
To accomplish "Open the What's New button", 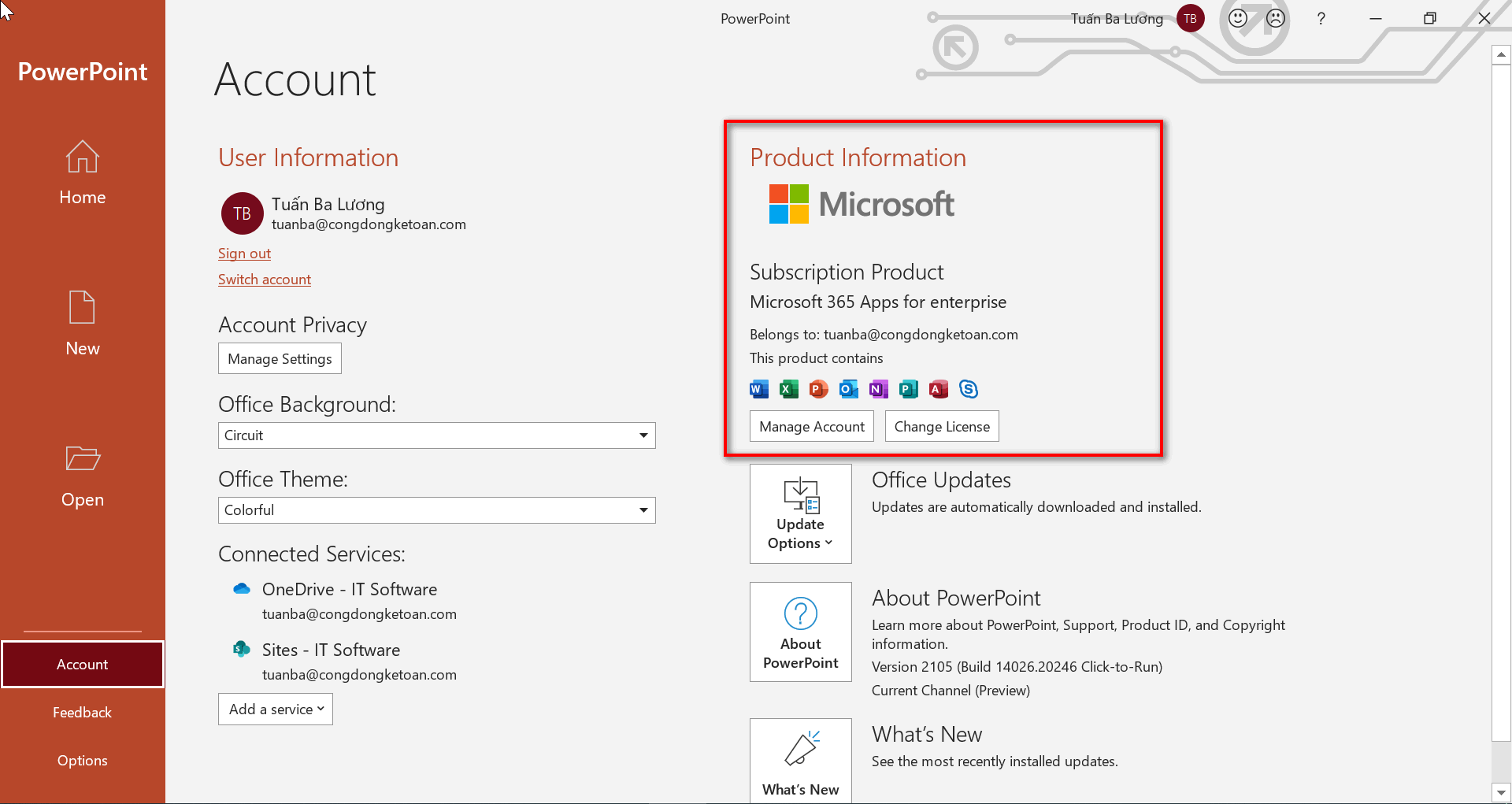I will click(x=801, y=761).
